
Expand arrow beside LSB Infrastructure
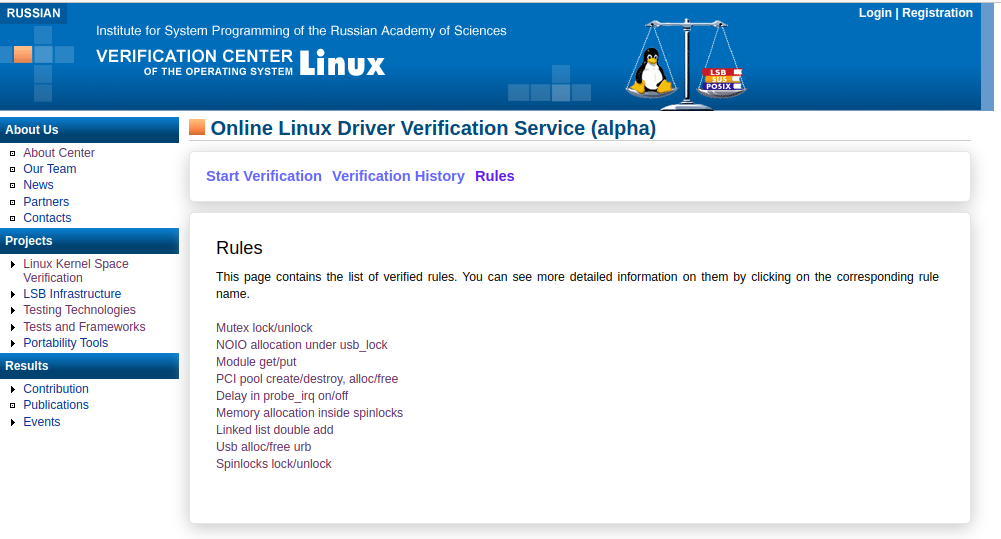coord(13,294)
